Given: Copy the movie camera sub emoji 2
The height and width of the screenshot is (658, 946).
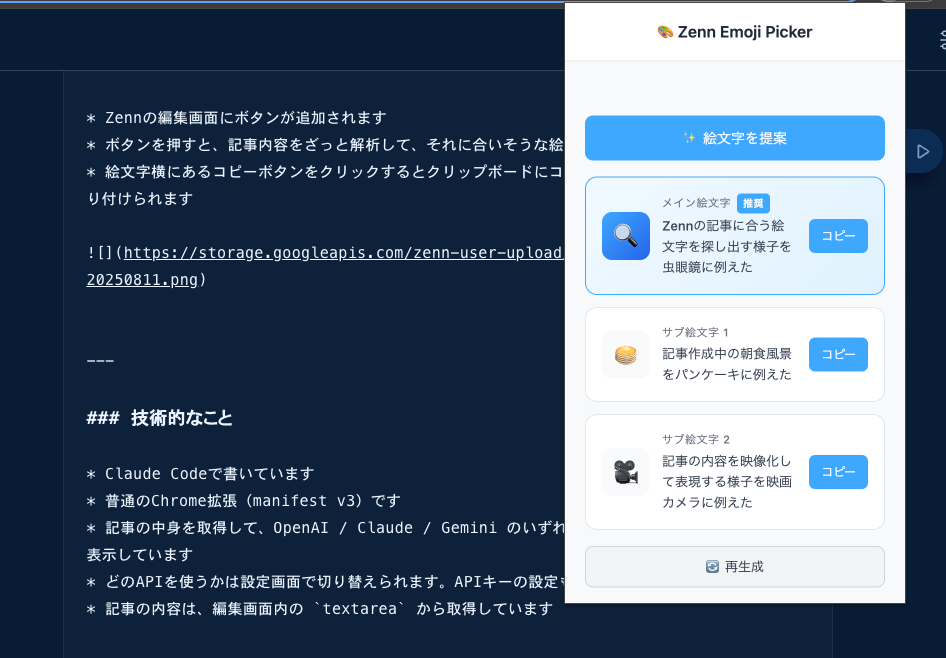Looking at the screenshot, I should pos(838,472).
